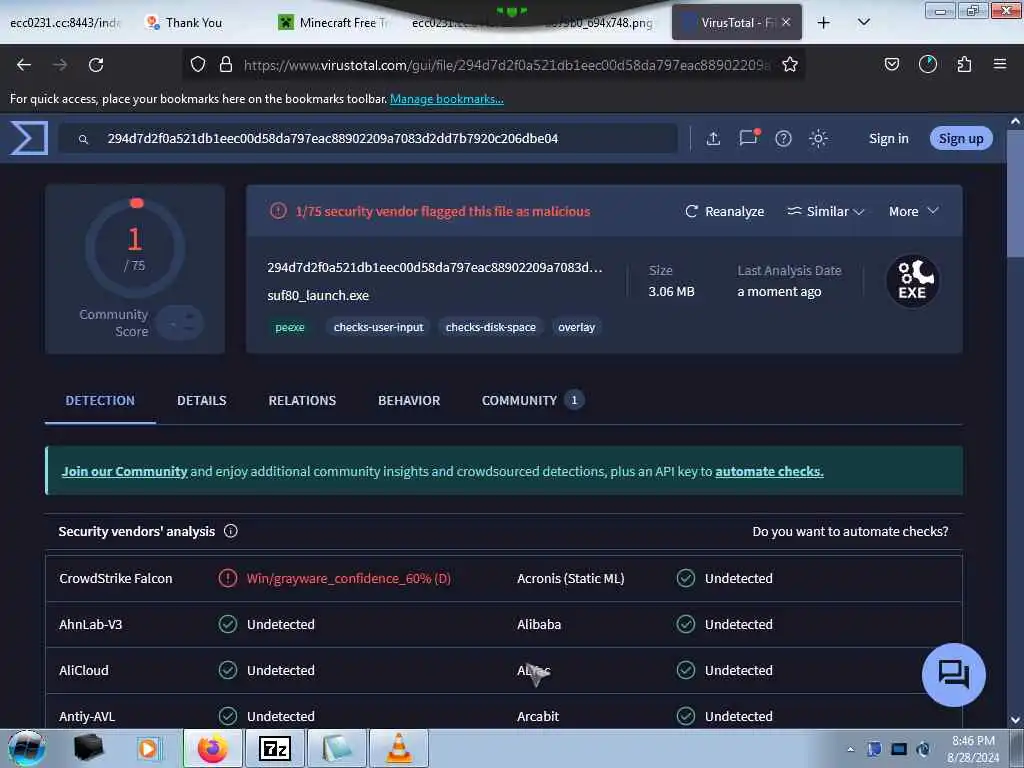Reload the page with the refresh icon
Viewport: 1024px width, 768px height.
(96, 65)
